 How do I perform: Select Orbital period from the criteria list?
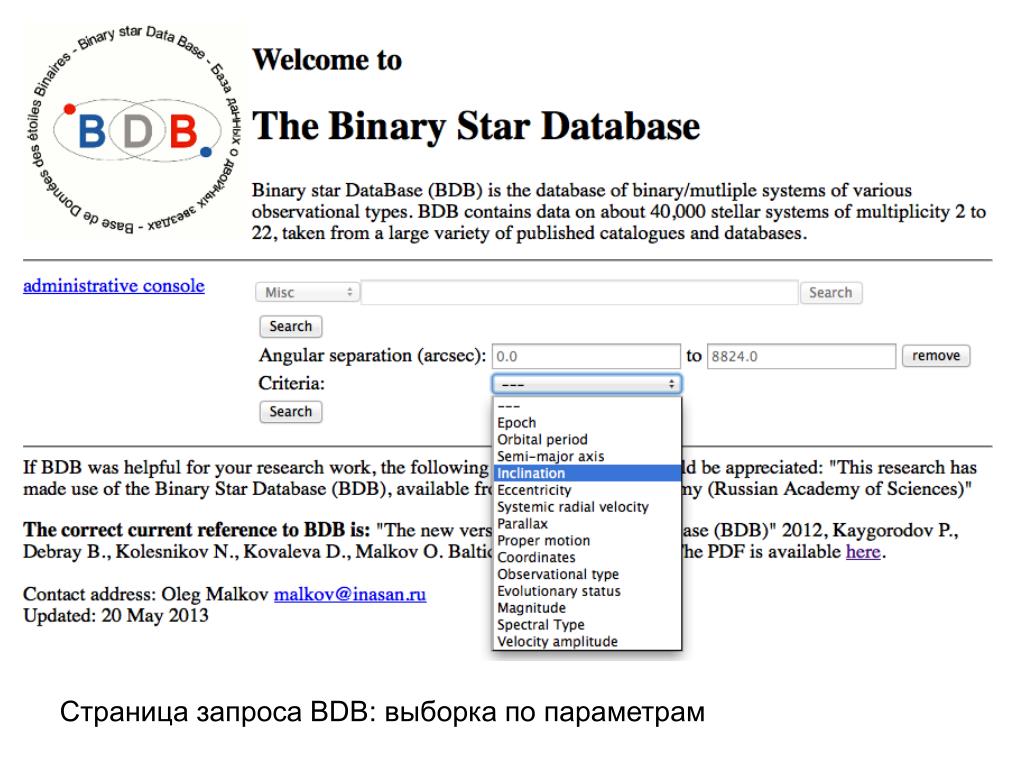click(x=586, y=440)
